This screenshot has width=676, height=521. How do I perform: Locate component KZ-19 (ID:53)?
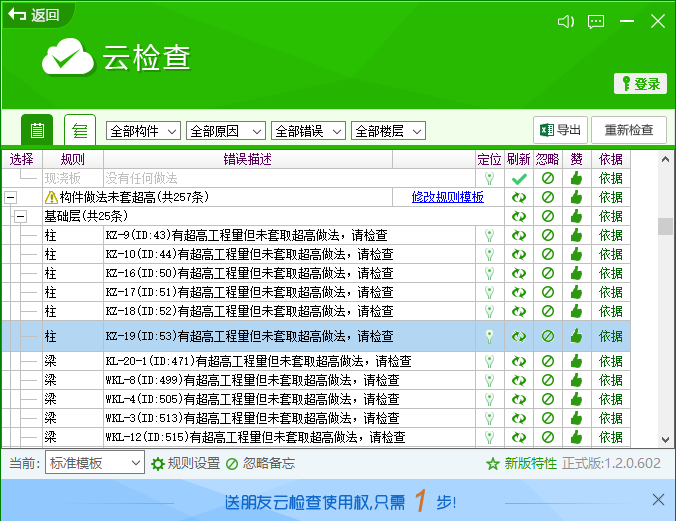tap(489, 336)
